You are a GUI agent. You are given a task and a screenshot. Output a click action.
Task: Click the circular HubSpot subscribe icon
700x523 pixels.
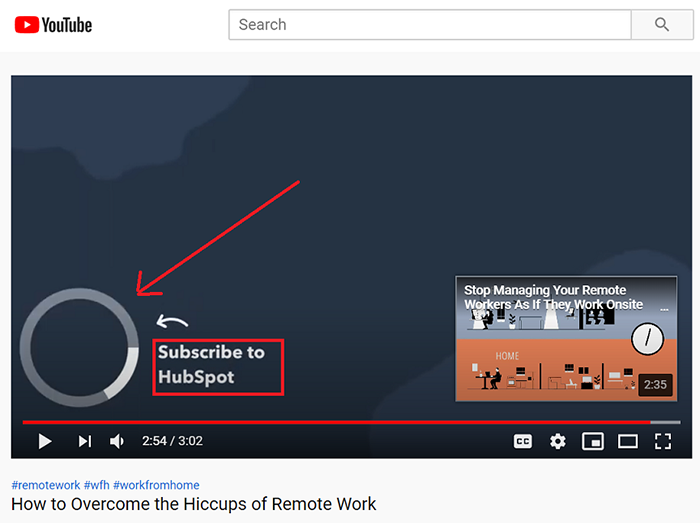point(80,348)
